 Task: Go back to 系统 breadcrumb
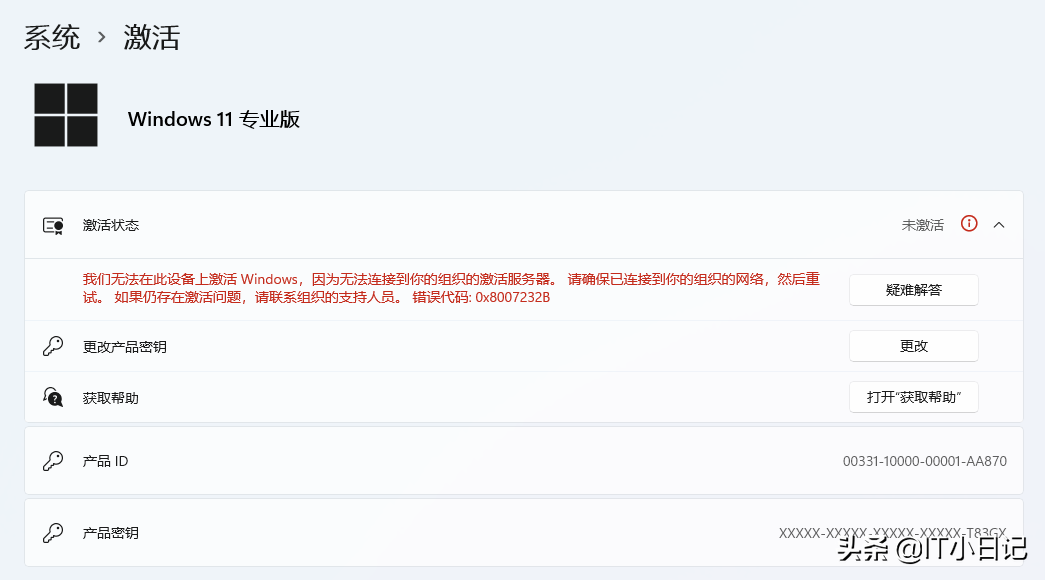(52, 37)
